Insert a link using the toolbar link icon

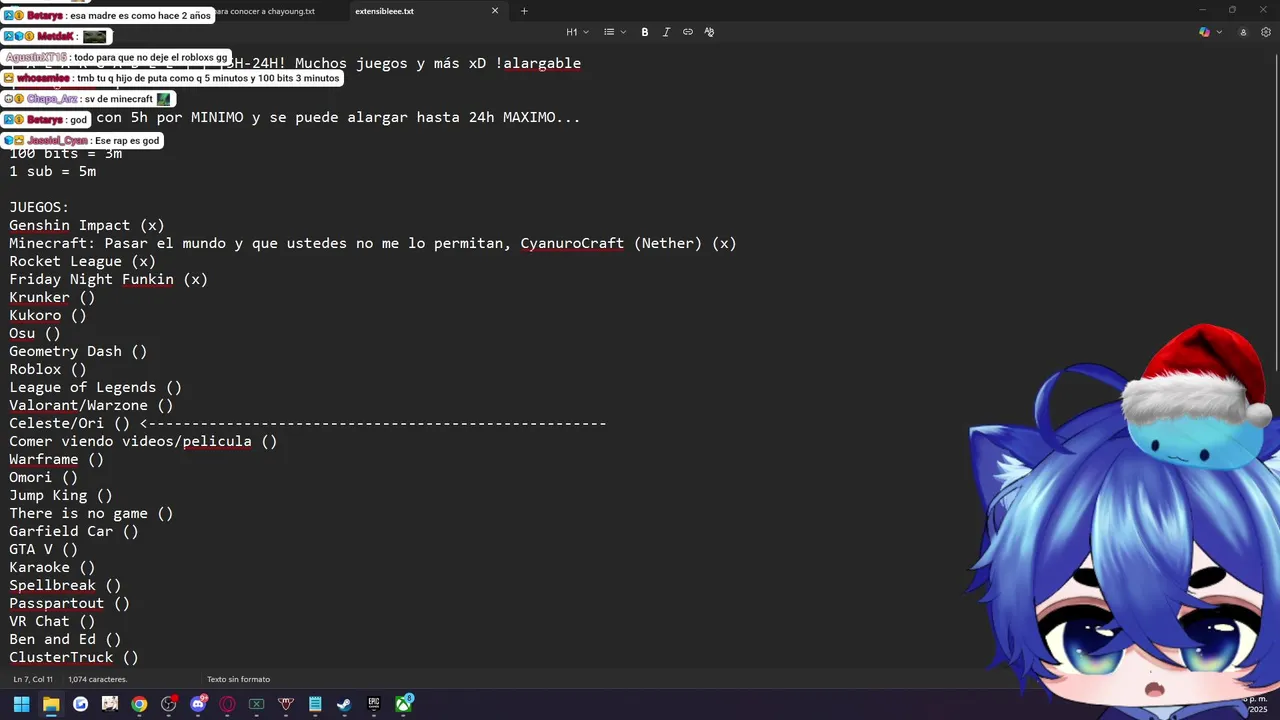point(688,32)
